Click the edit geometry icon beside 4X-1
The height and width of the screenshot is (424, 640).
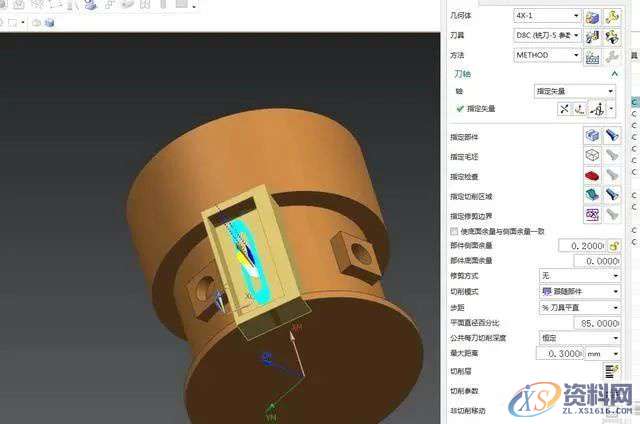pyautogui.click(x=591, y=17)
